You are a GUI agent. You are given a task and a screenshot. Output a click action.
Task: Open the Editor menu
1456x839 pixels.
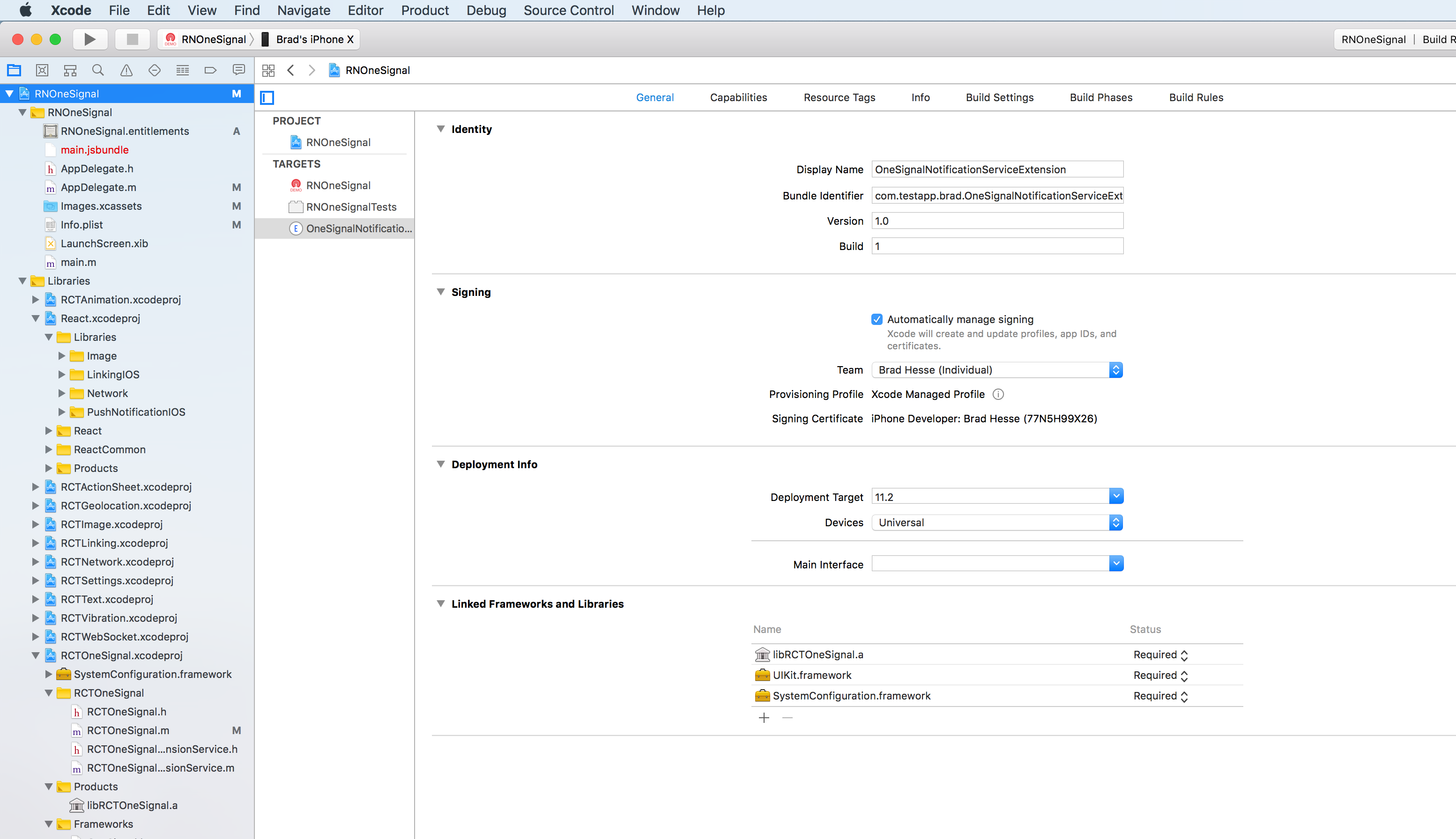click(365, 10)
